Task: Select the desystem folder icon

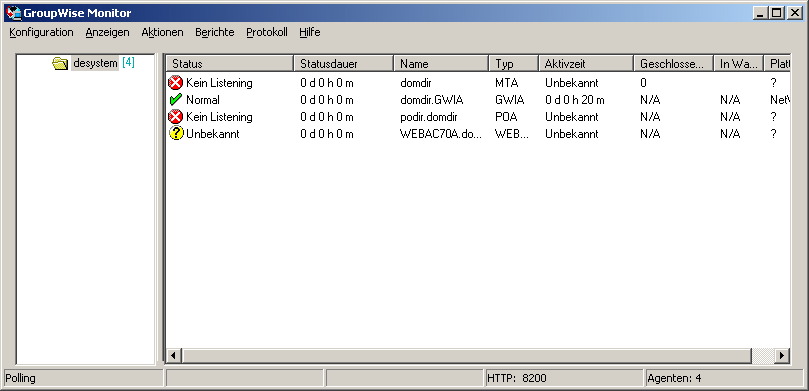Action: 60,63
